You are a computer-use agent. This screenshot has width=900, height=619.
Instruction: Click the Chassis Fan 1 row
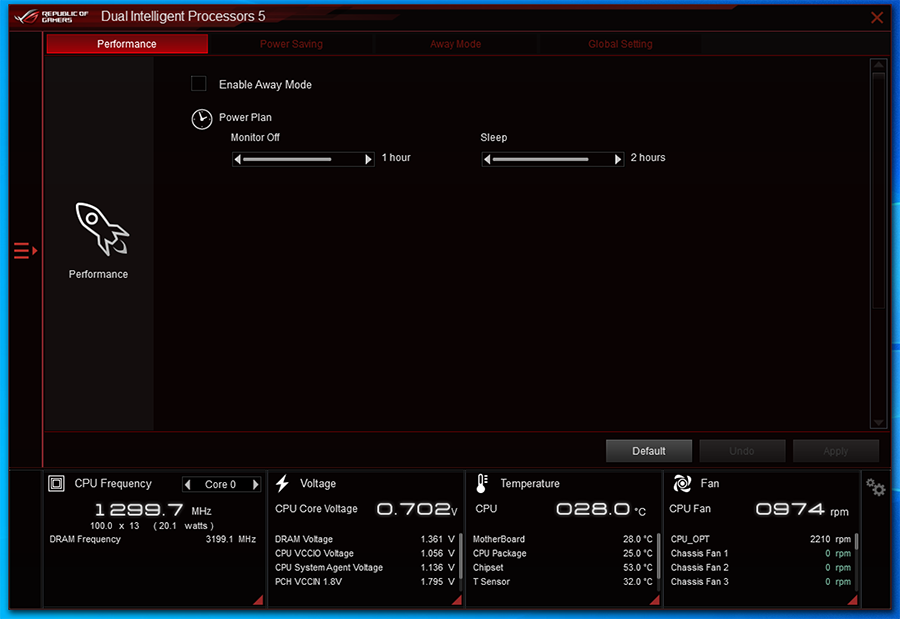pos(761,554)
